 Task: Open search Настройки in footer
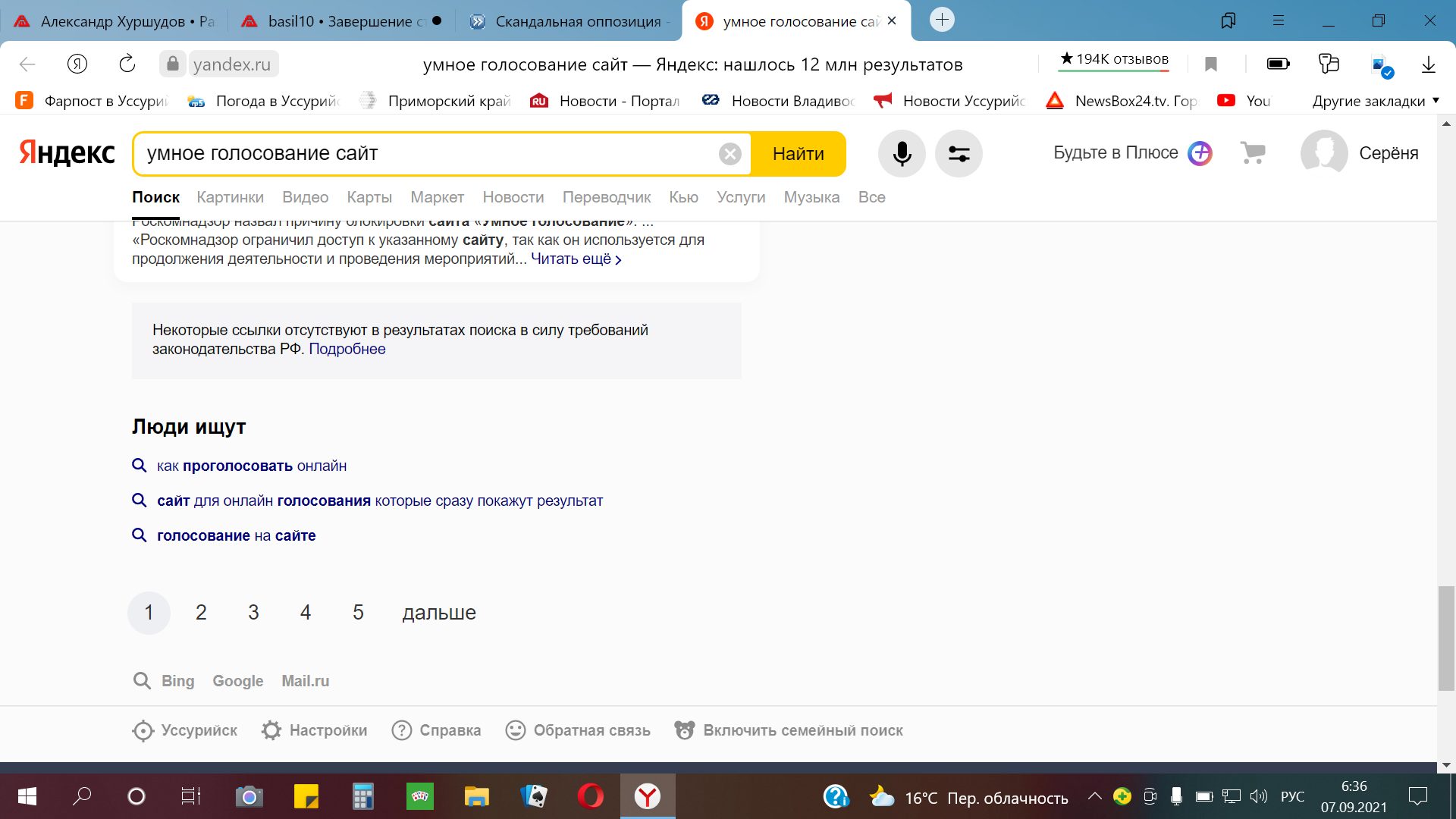314,730
